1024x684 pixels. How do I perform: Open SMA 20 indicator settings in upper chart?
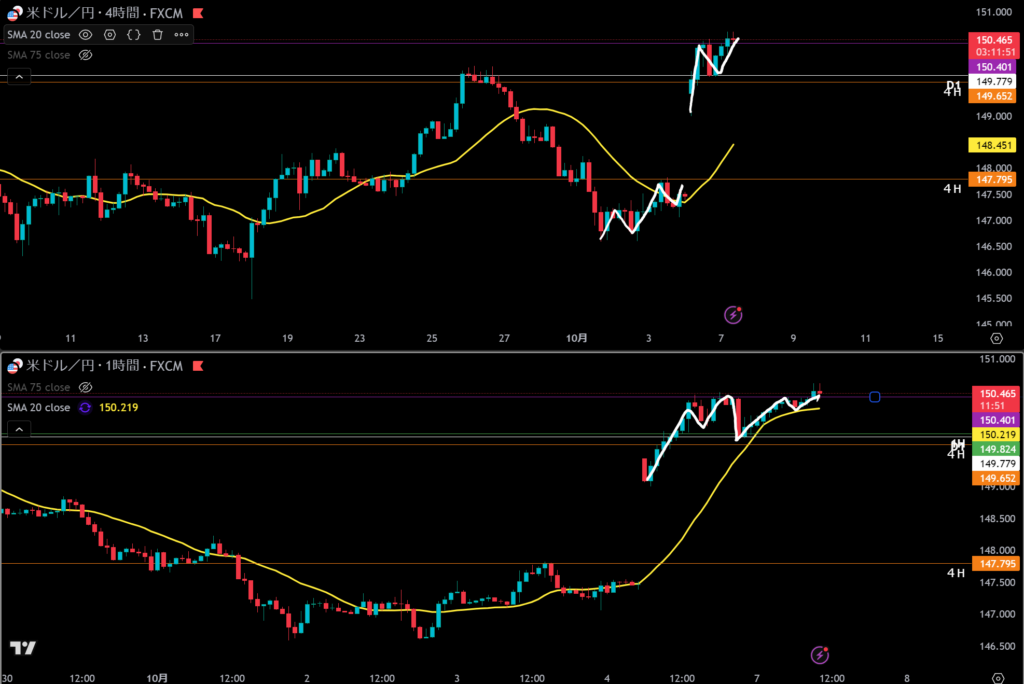point(110,34)
